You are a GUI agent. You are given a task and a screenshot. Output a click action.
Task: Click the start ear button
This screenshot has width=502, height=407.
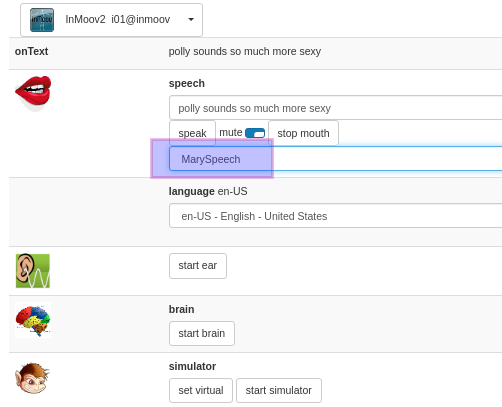[198, 265]
